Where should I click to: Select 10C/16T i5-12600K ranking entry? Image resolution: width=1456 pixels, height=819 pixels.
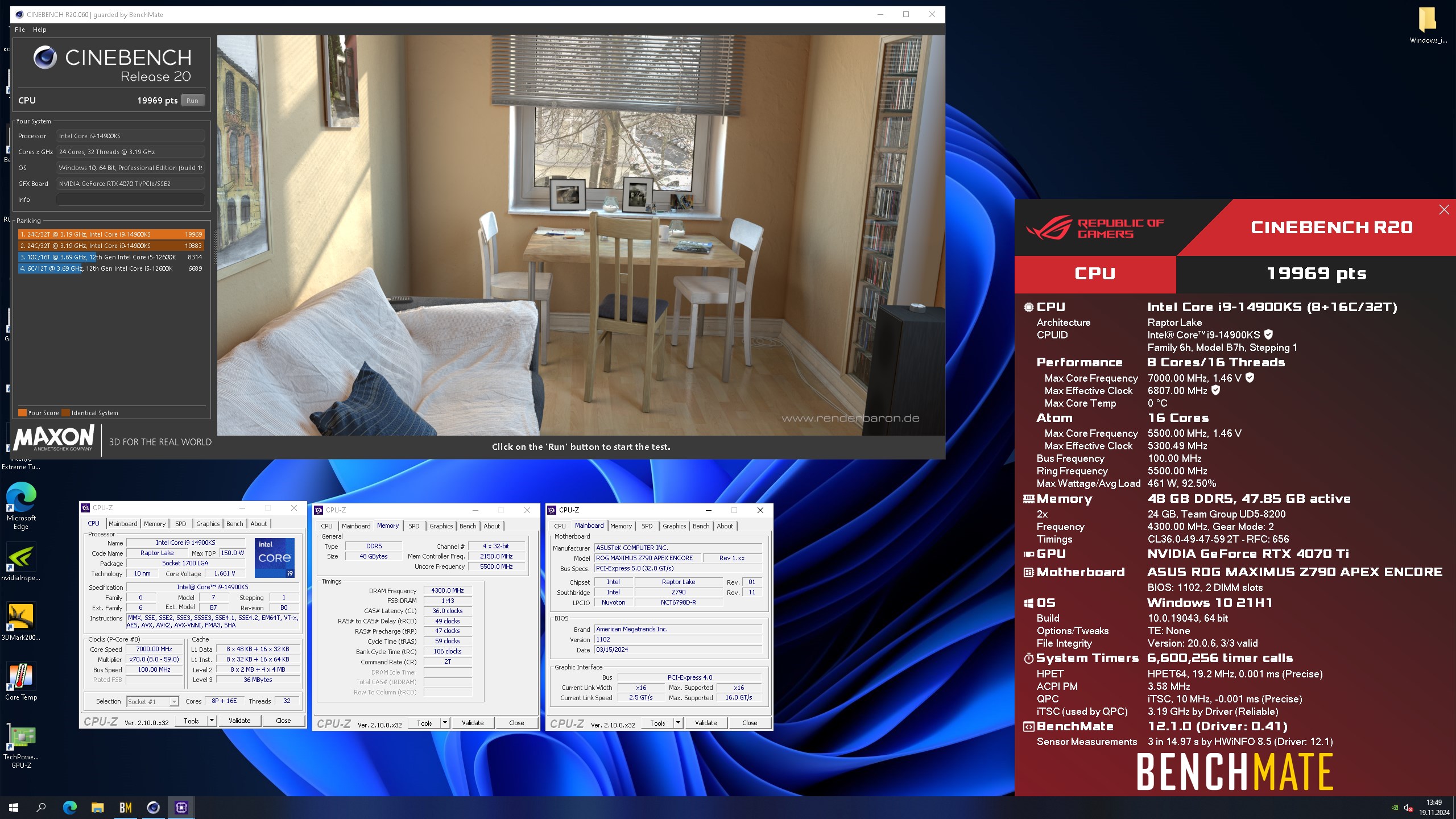(111, 257)
